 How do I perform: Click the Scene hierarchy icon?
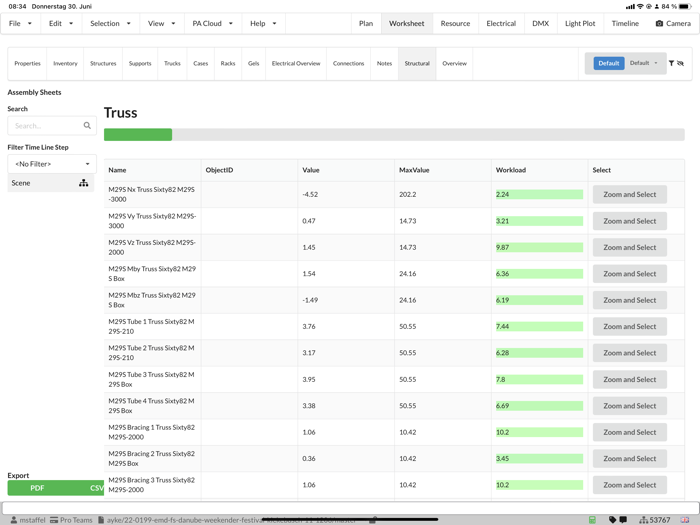[x=83, y=183]
